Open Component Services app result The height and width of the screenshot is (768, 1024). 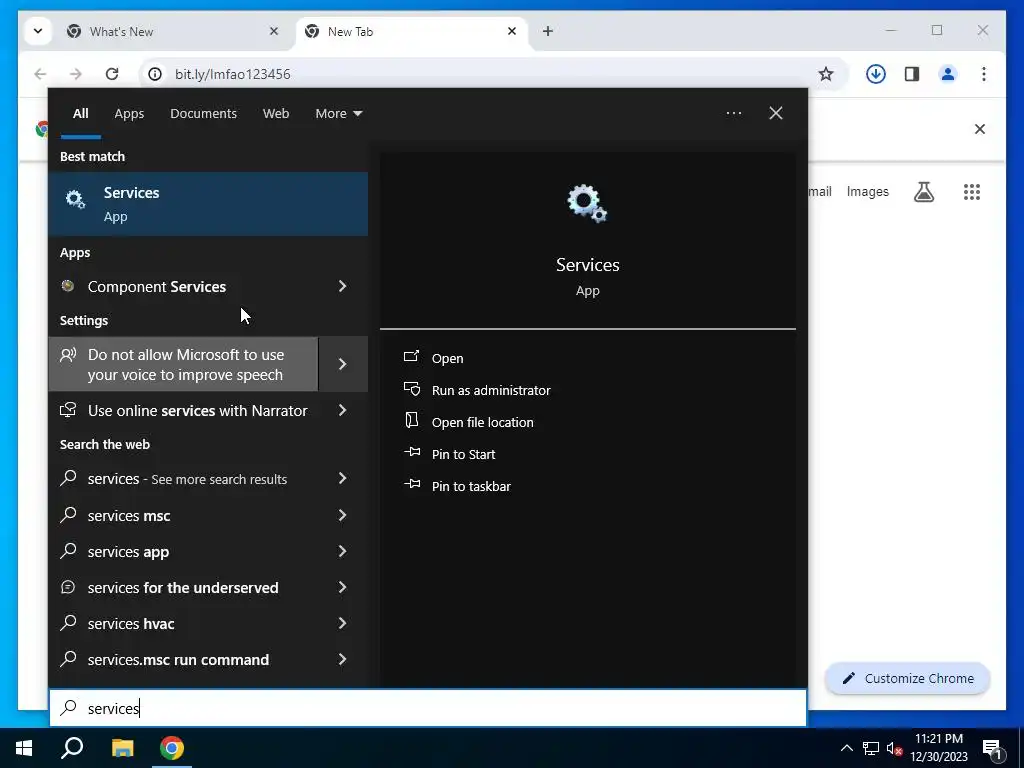(x=183, y=287)
